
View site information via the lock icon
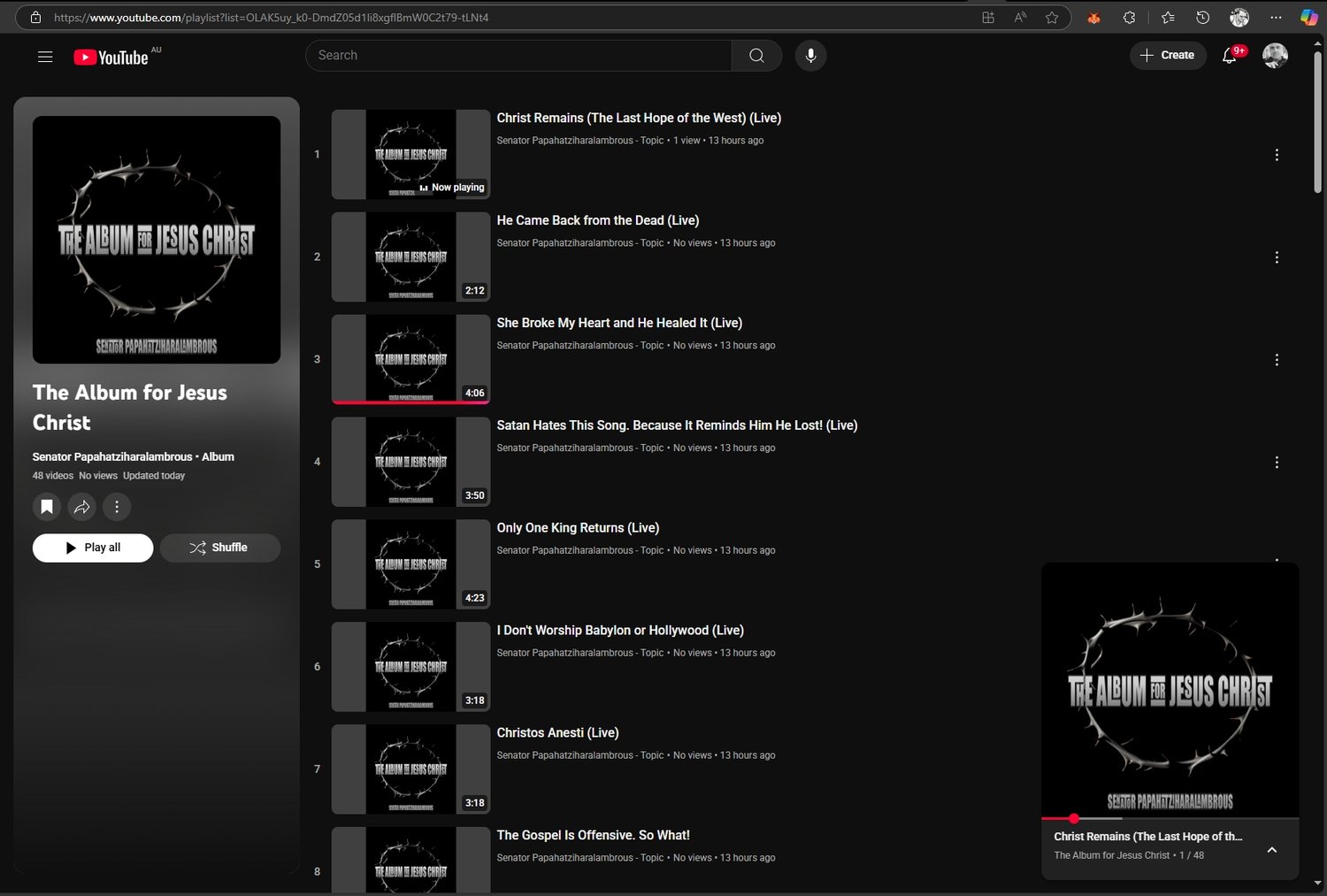coord(35,18)
